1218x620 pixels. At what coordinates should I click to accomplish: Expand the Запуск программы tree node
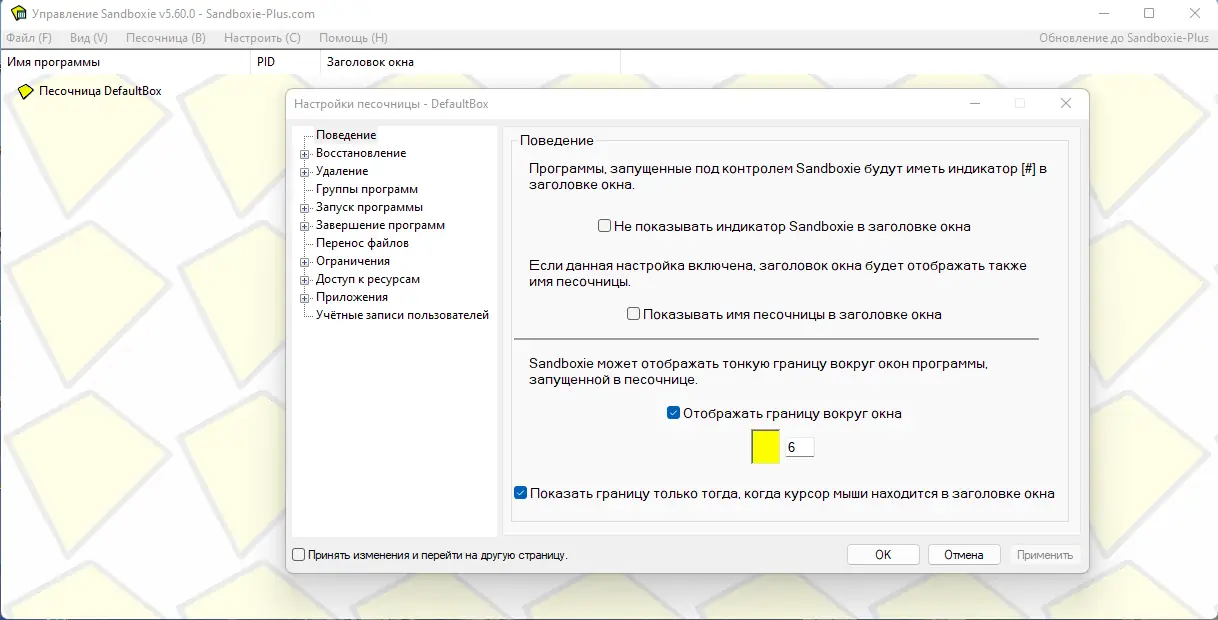304,208
